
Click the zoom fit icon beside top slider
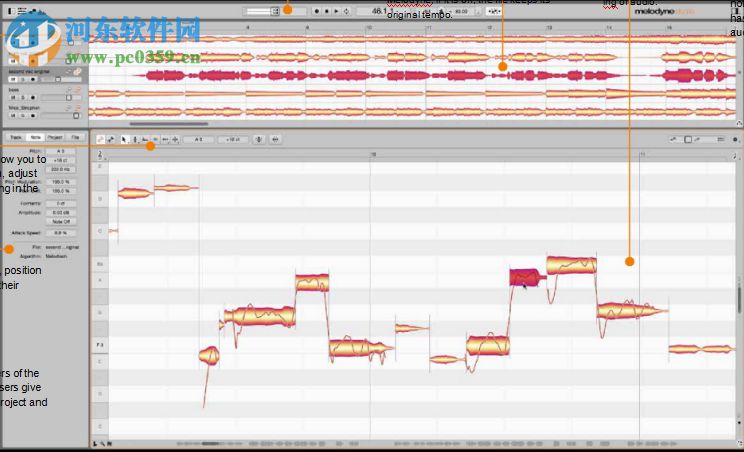click(x=275, y=11)
